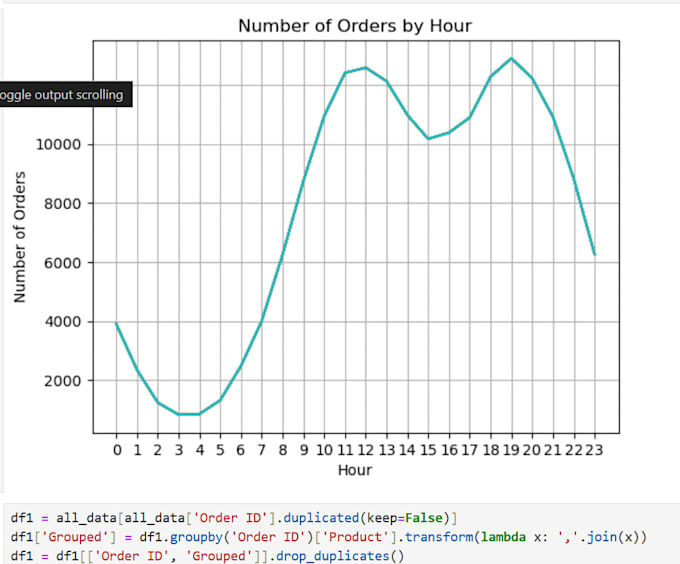Click the x-axis tick label 7
The width and height of the screenshot is (680, 564).
coord(262,450)
